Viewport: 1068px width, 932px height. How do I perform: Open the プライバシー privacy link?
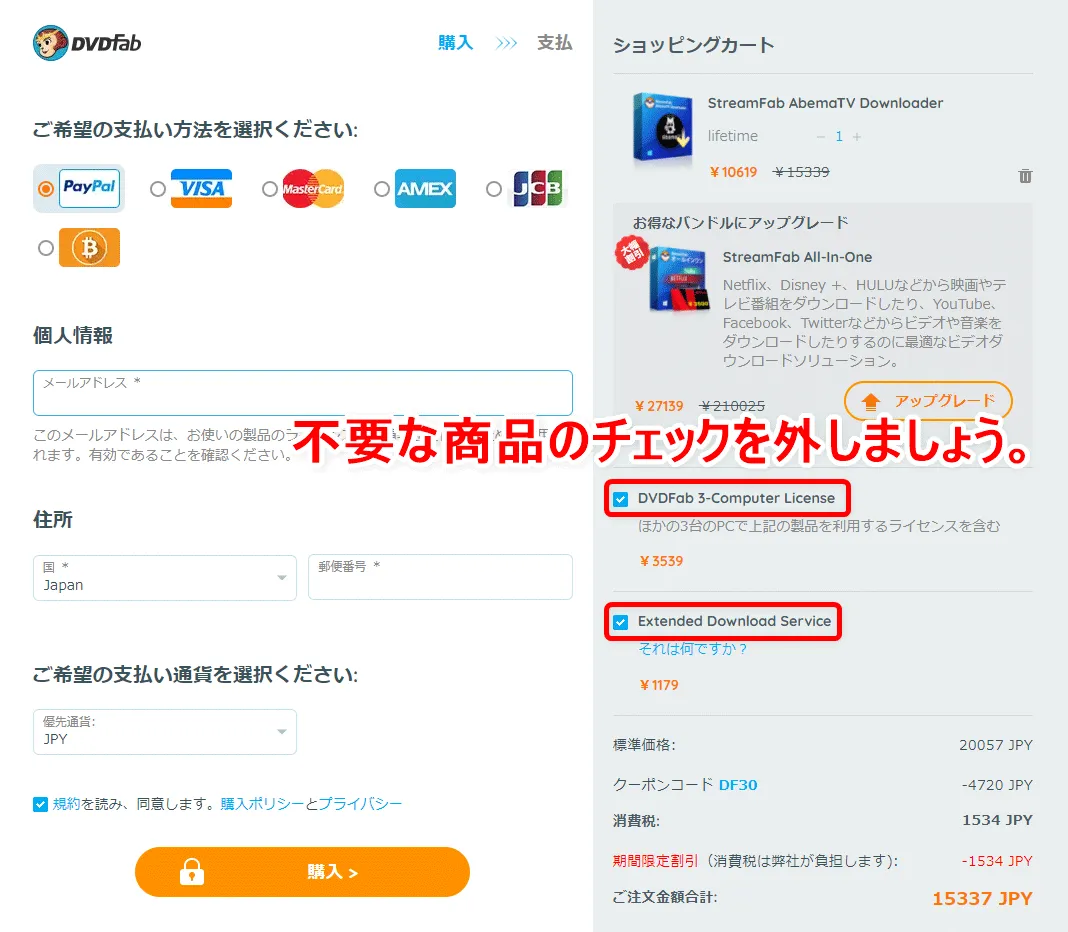click(x=360, y=804)
